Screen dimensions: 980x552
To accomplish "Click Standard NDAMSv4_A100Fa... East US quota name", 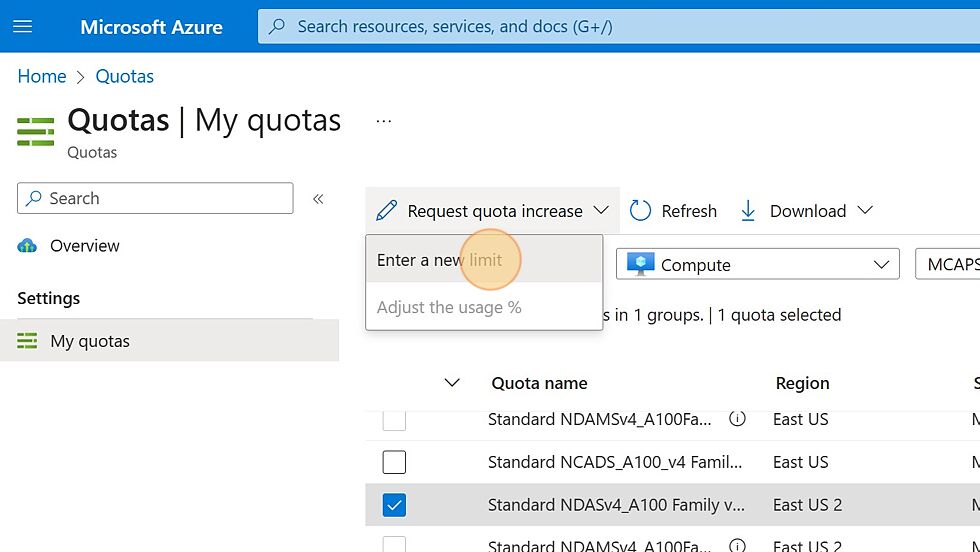I will point(599,419).
